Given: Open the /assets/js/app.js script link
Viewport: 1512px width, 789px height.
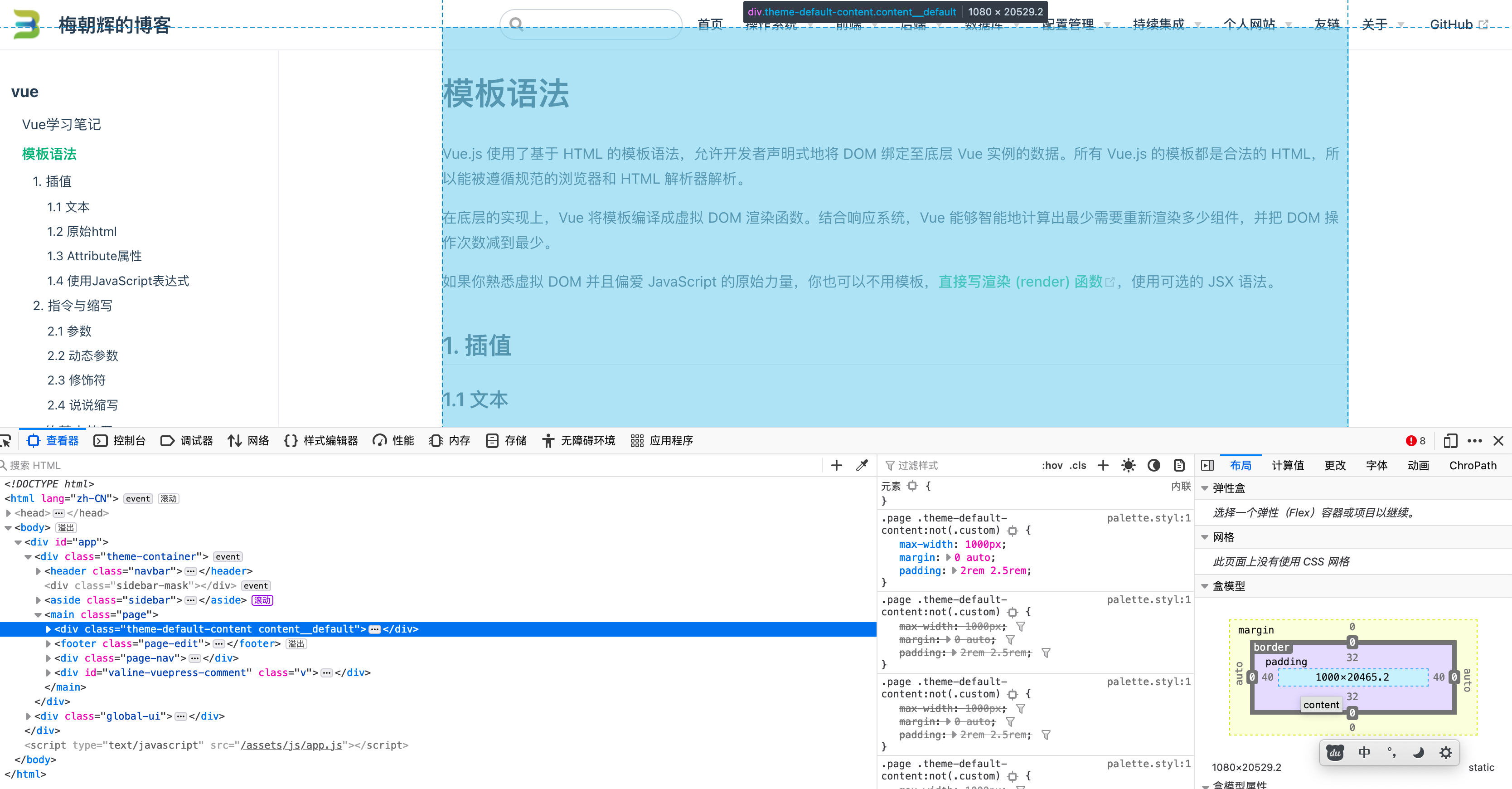Looking at the screenshot, I should pyautogui.click(x=291, y=745).
